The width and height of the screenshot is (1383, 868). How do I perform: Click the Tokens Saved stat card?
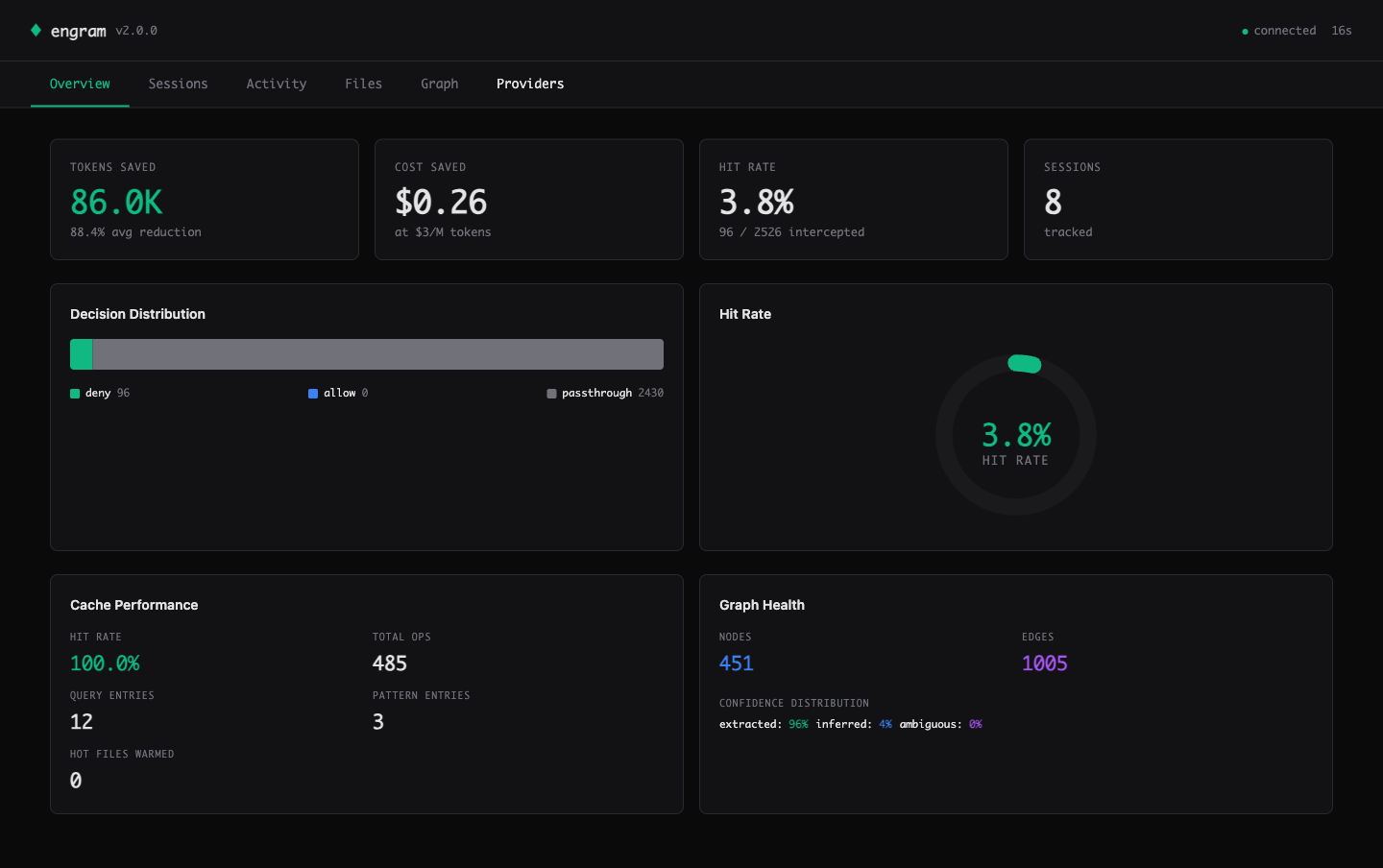[x=204, y=199]
